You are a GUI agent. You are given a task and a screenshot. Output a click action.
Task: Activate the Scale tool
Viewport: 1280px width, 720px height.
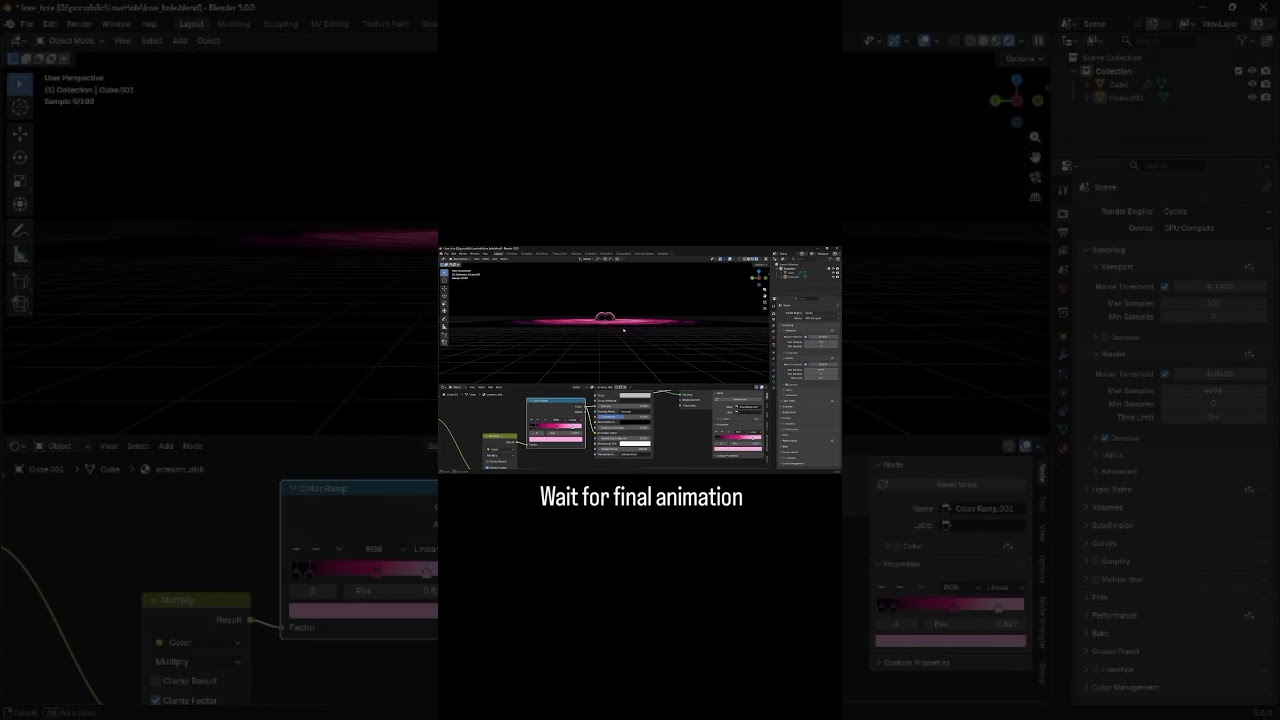20,181
